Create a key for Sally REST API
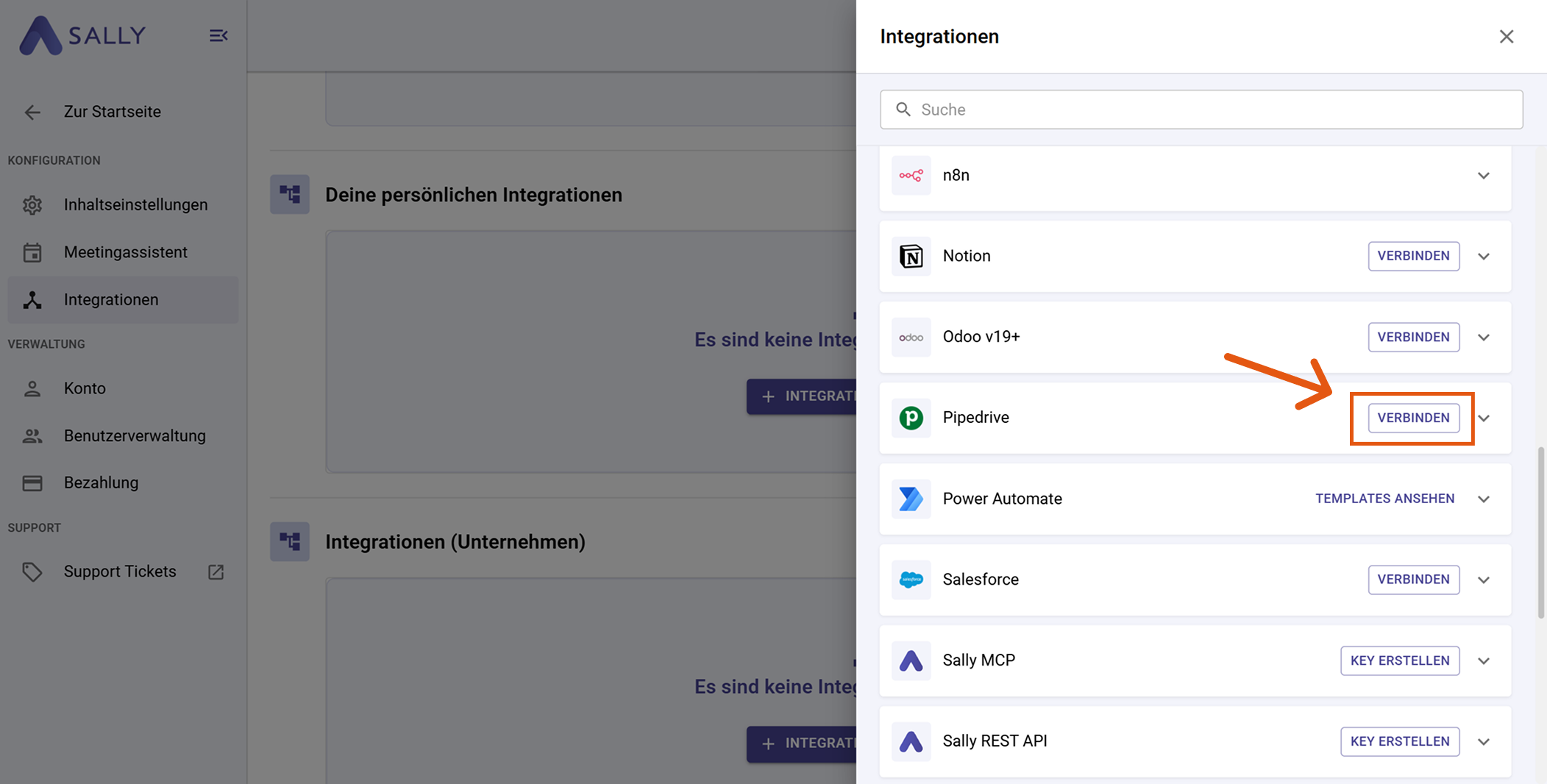The height and width of the screenshot is (784, 1547). 1400,741
